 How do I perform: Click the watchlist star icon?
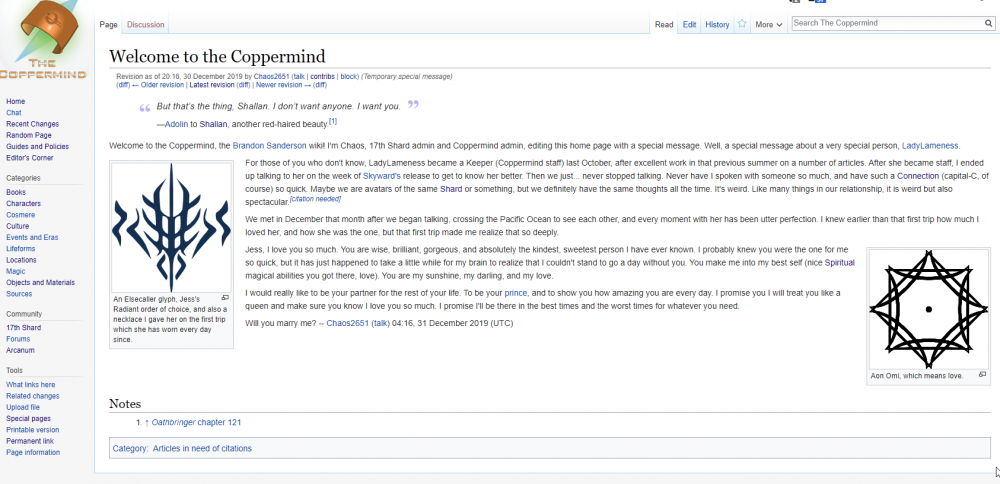[x=742, y=24]
